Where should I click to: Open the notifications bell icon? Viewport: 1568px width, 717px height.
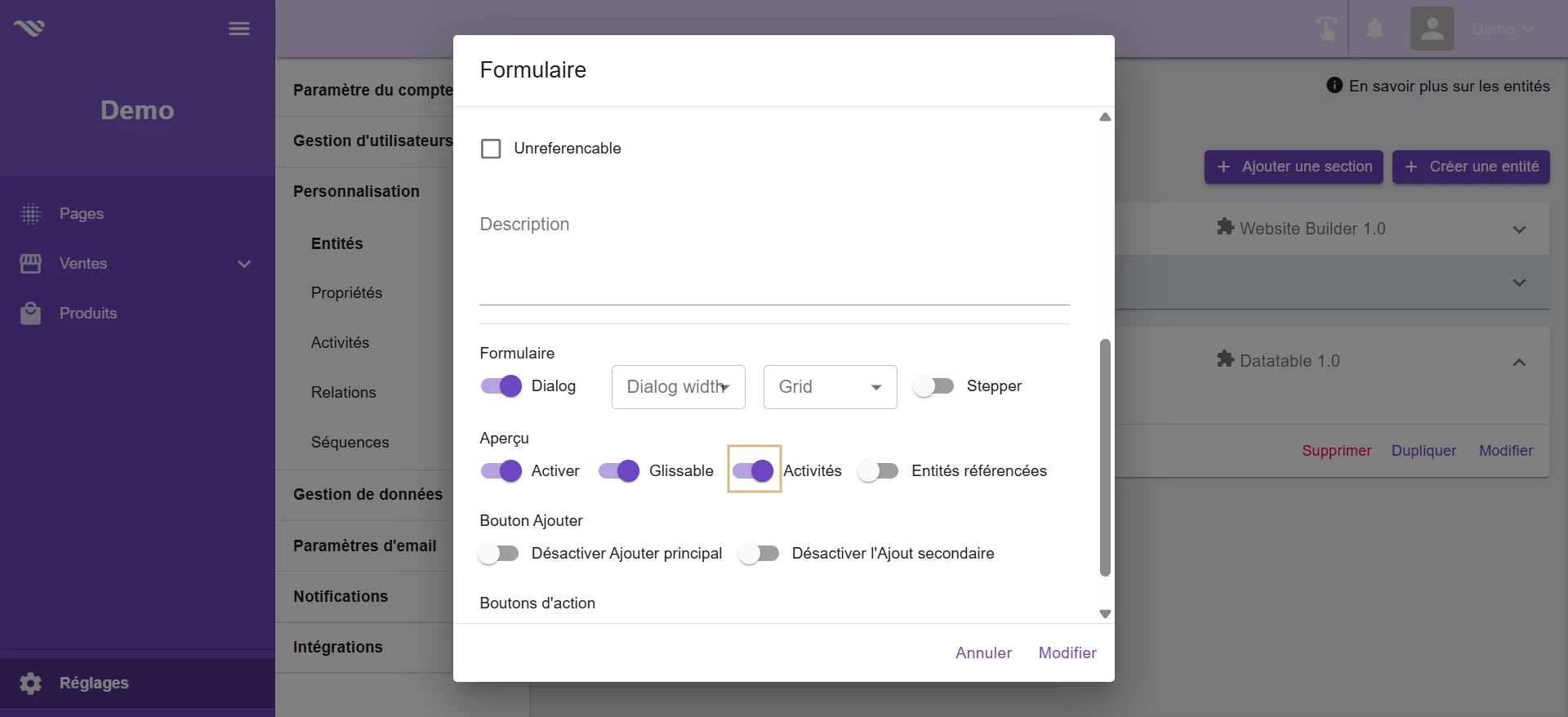point(1375,29)
